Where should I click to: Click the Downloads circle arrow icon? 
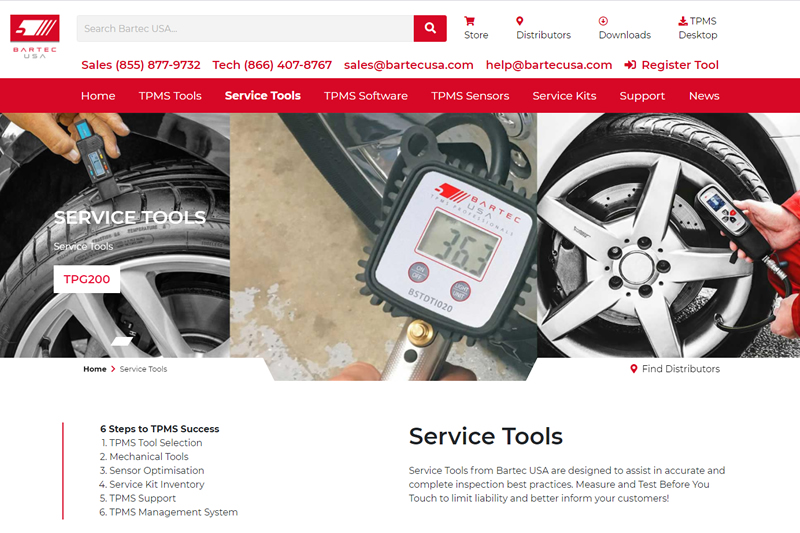[603, 21]
